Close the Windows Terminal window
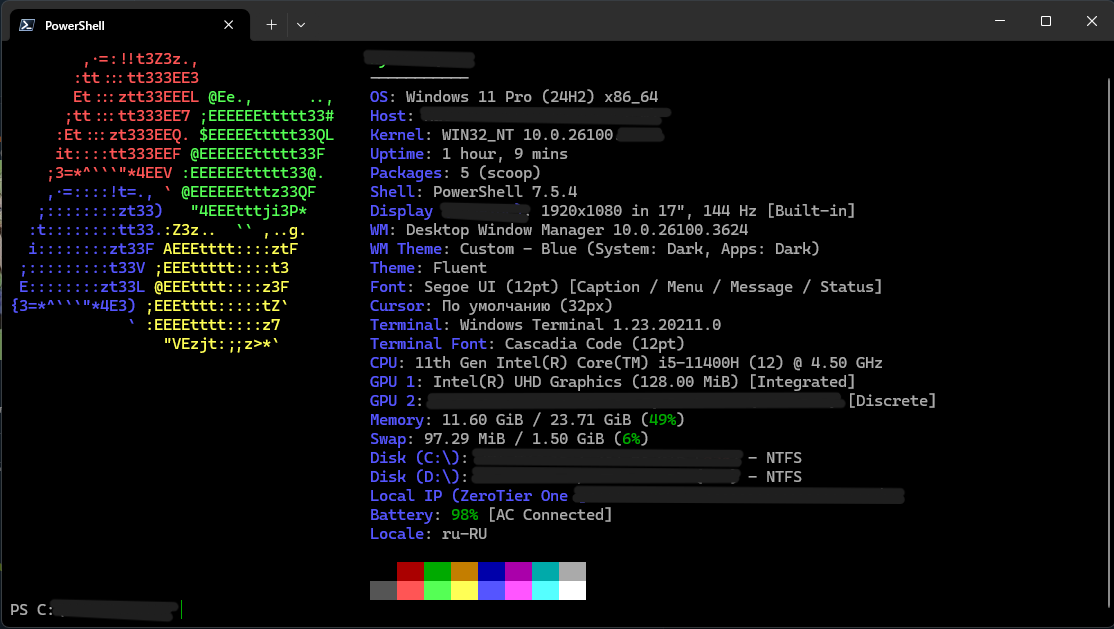 point(1090,21)
